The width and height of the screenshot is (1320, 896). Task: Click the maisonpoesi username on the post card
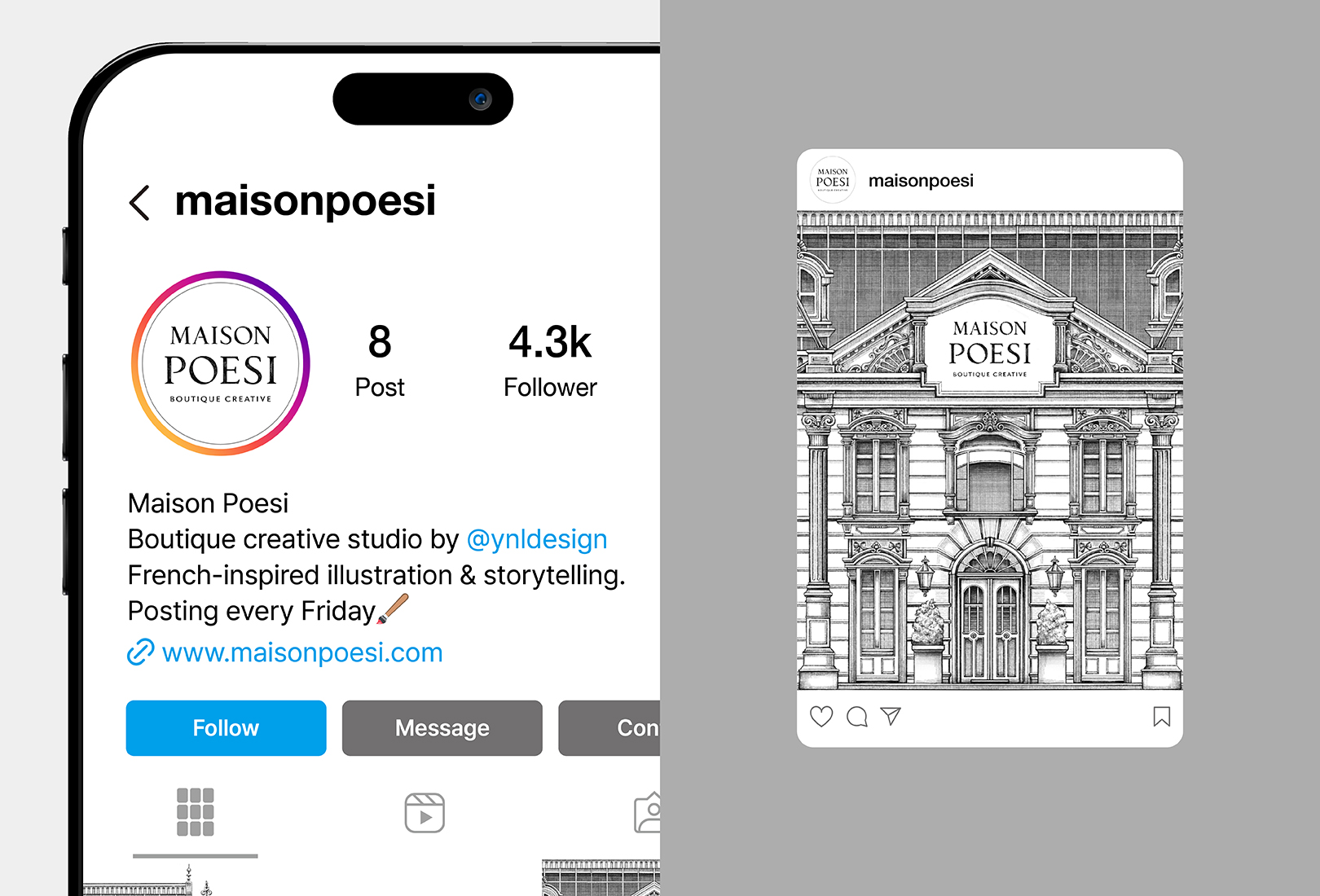click(921, 181)
